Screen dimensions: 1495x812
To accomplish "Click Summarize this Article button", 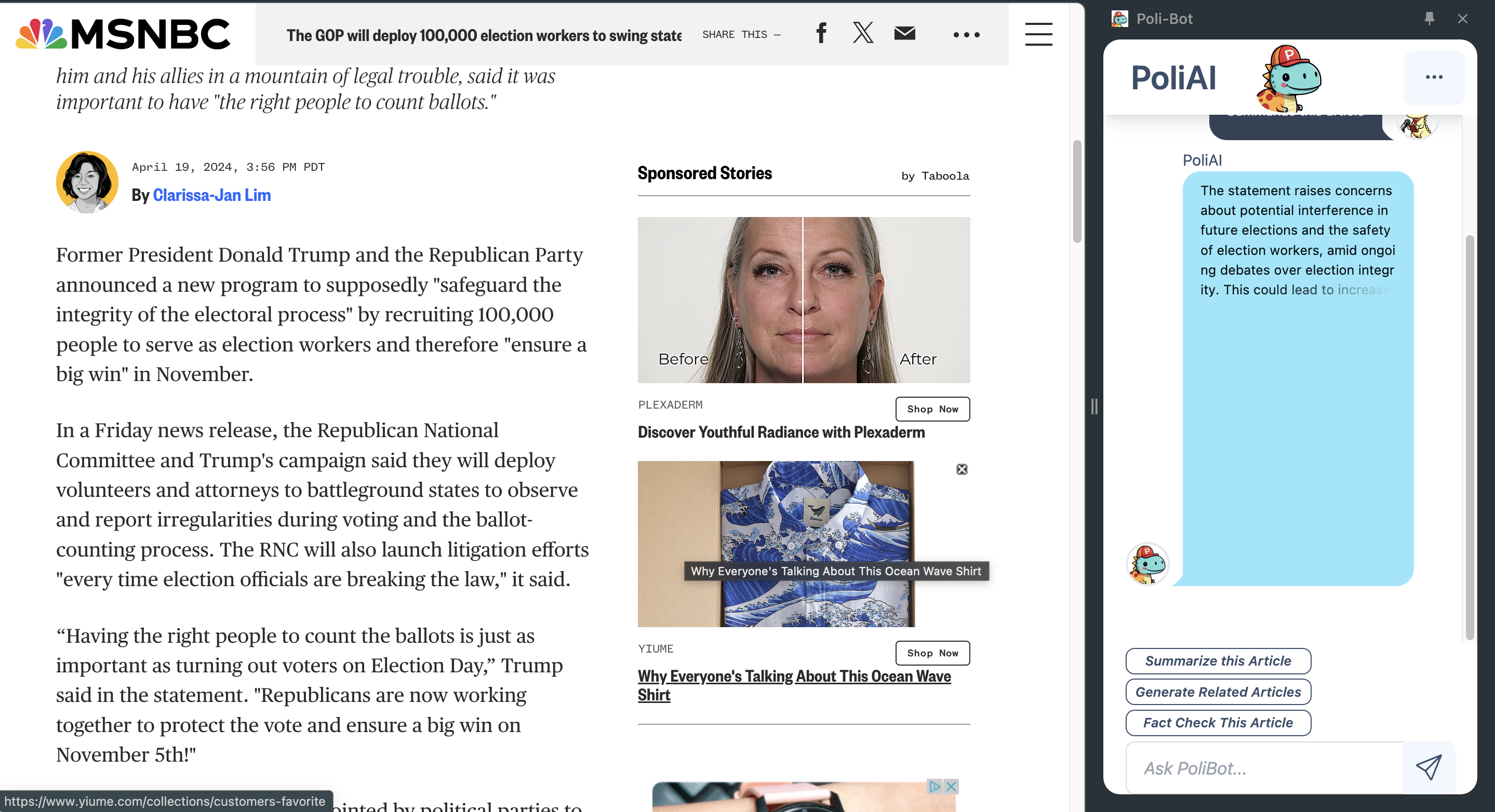I will coord(1218,661).
